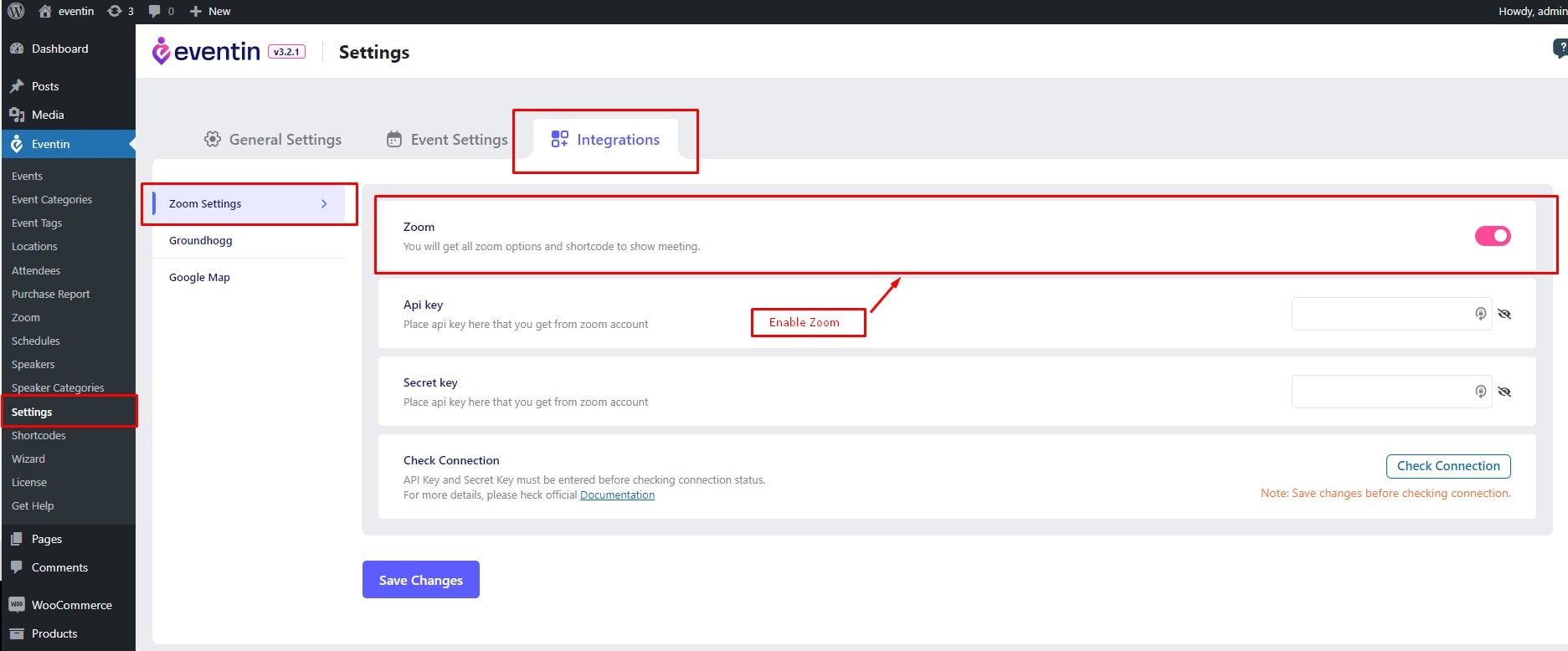Select Zoom Settings in side list
Viewport: 1568px width, 651px height.
(x=249, y=203)
